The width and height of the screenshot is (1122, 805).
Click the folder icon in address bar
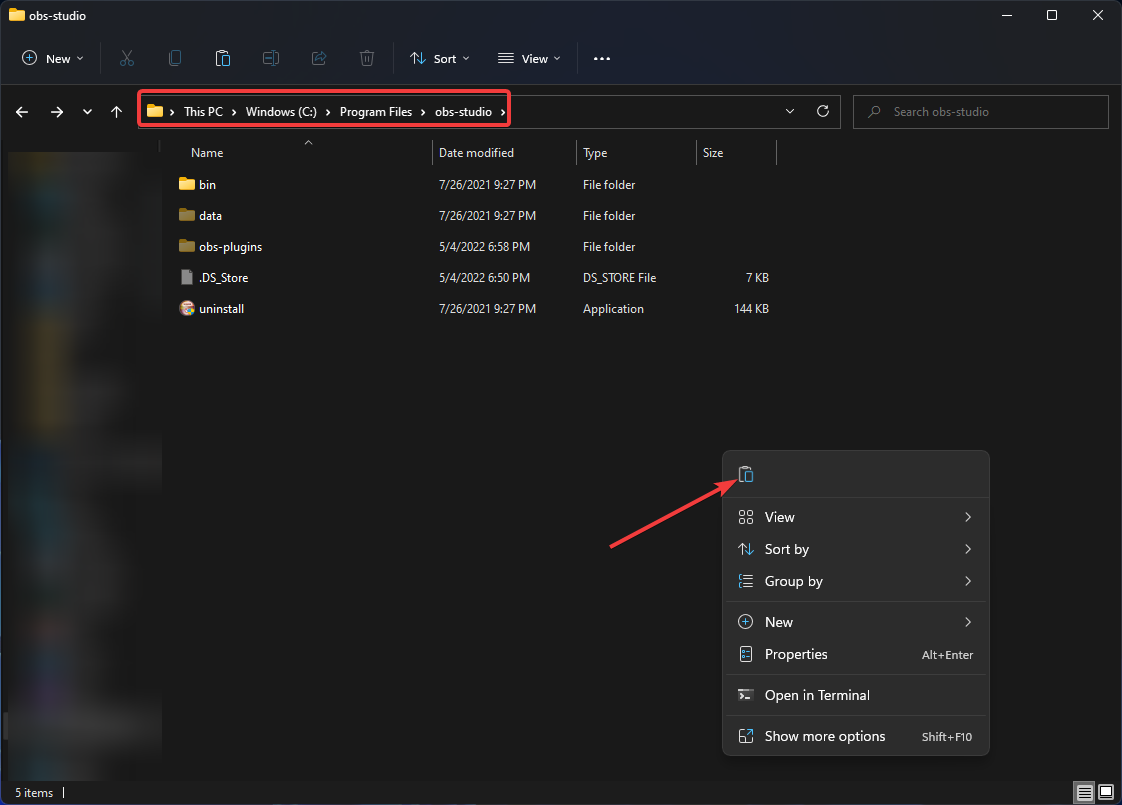point(155,111)
